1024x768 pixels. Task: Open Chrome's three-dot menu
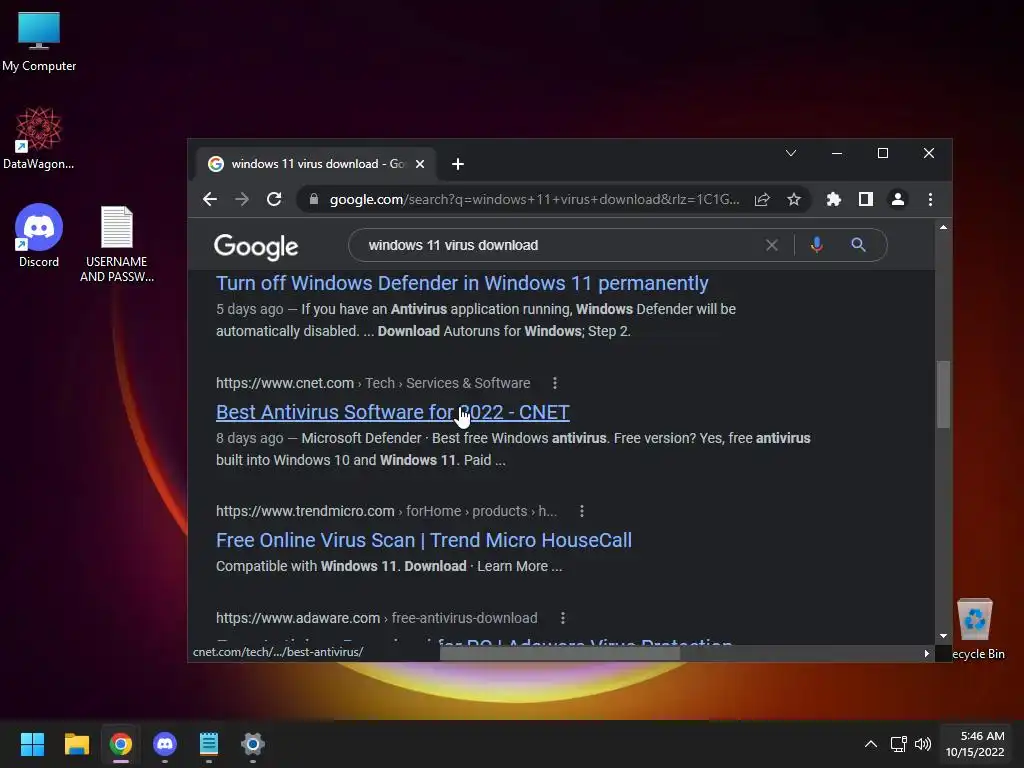[931, 199]
